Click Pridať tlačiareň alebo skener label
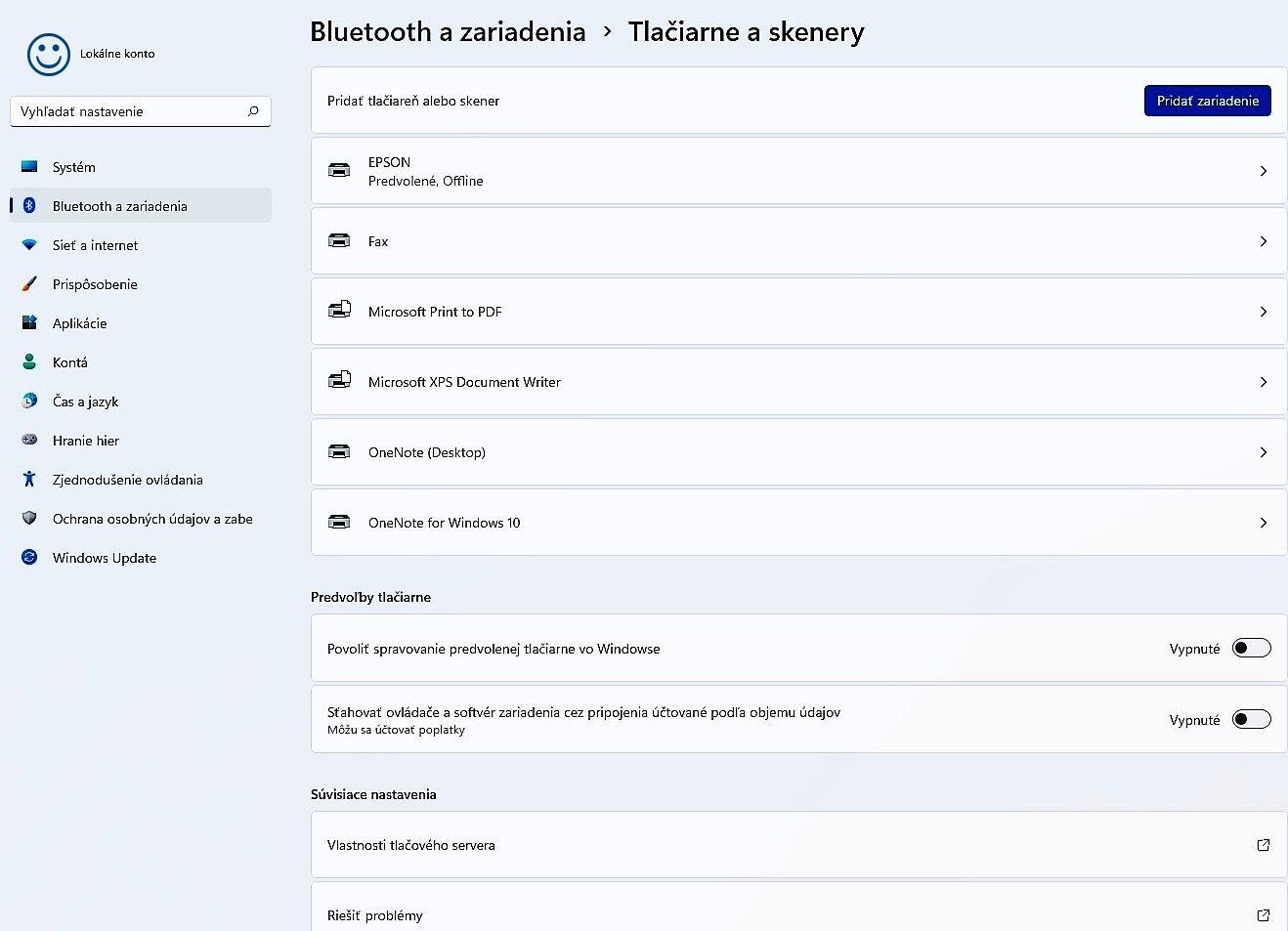This screenshot has height=931, width=1288. pos(413,101)
